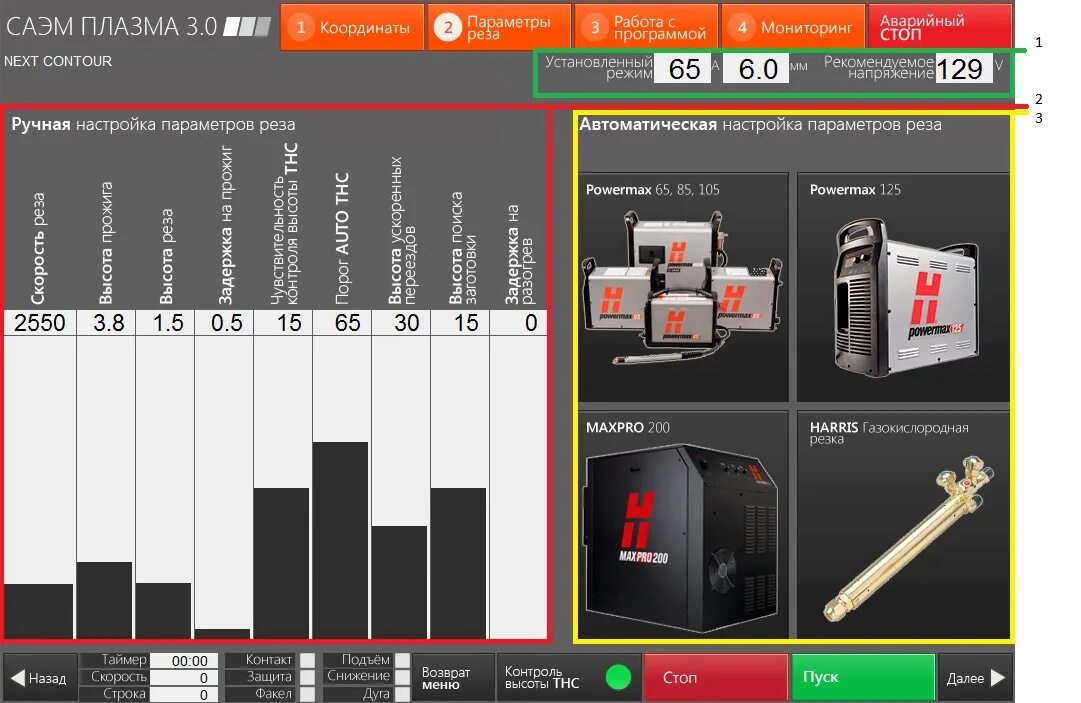1081x703 pixels.
Task: Click the Таймер 00:00 readout
Action: point(184,661)
